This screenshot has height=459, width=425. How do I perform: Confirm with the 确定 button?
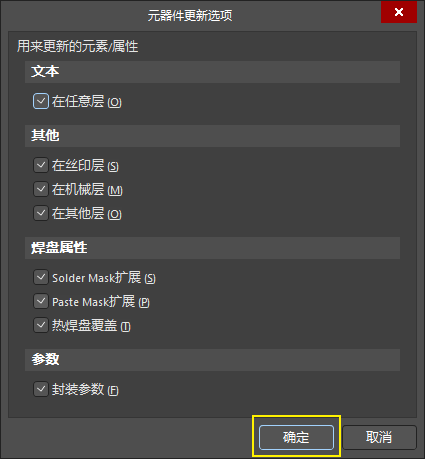[x=296, y=437]
